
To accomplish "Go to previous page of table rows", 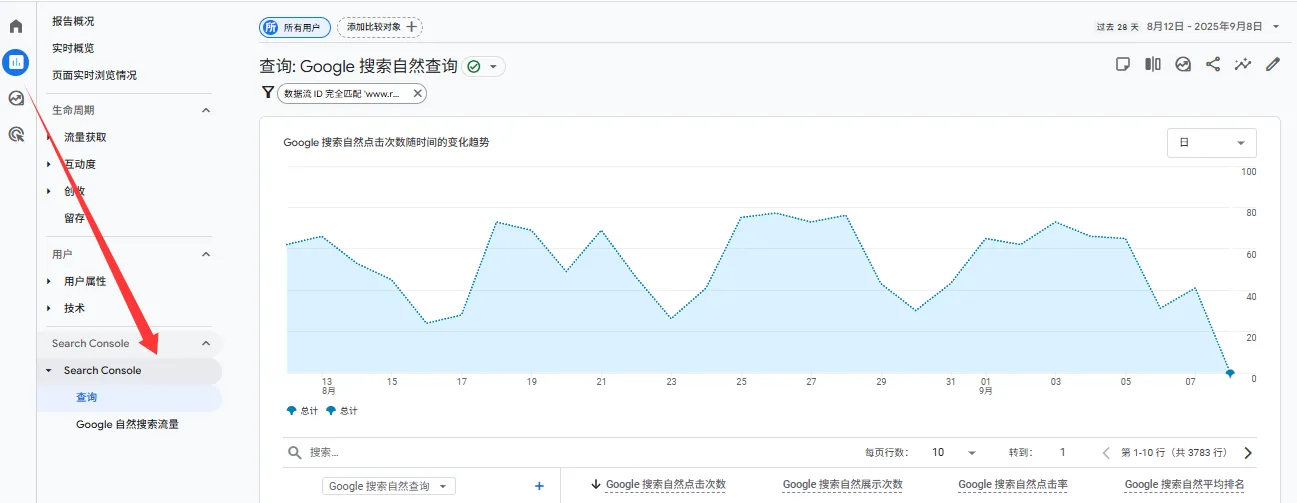I will tap(1106, 452).
